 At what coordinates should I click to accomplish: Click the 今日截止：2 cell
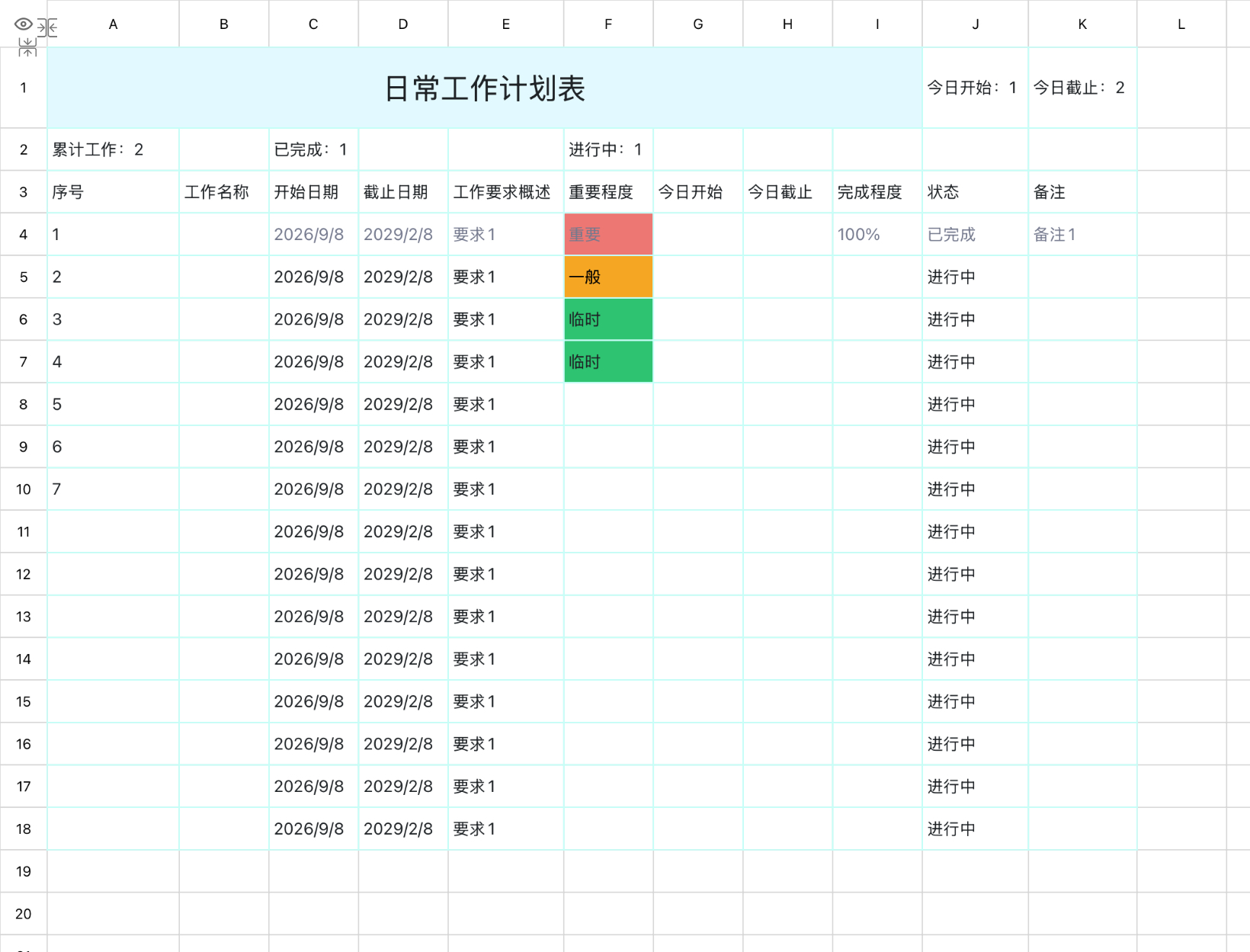pos(1082,88)
